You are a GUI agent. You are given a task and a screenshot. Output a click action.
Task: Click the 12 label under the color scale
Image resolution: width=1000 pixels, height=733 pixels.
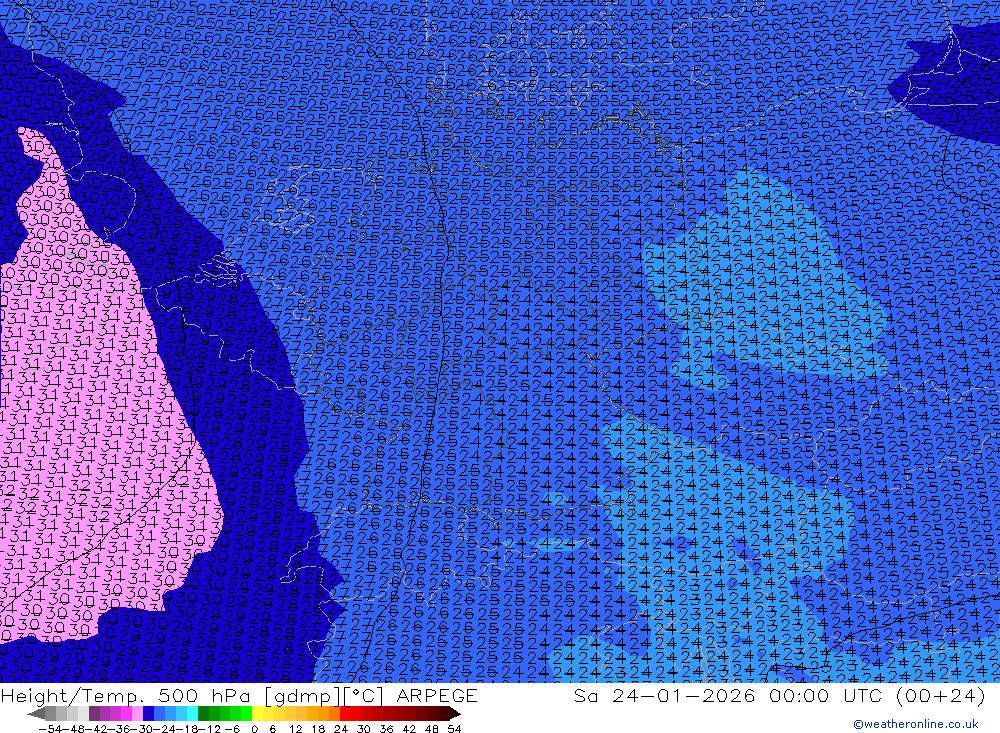point(295,729)
